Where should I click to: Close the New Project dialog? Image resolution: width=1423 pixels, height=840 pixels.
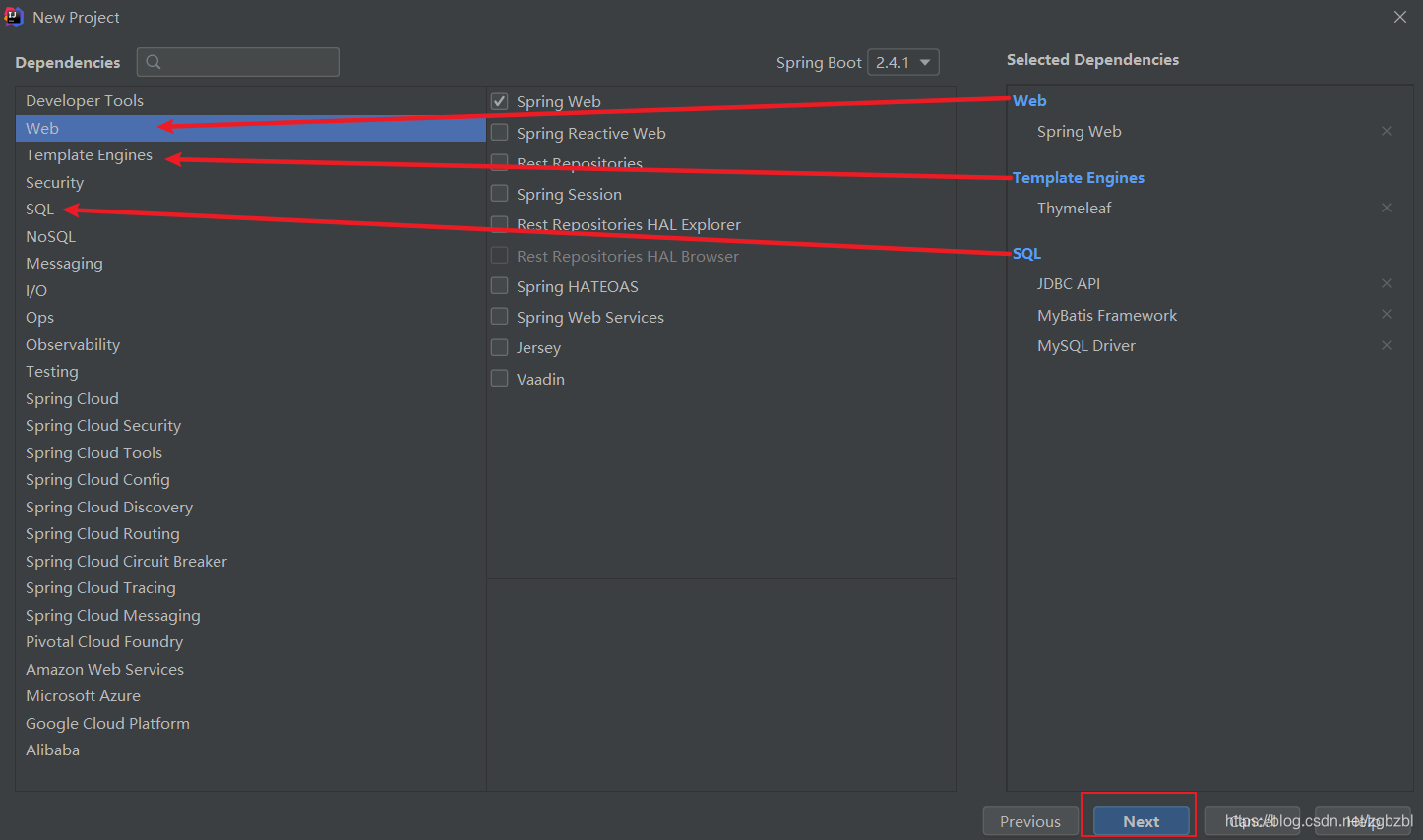(x=1400, y=17)
